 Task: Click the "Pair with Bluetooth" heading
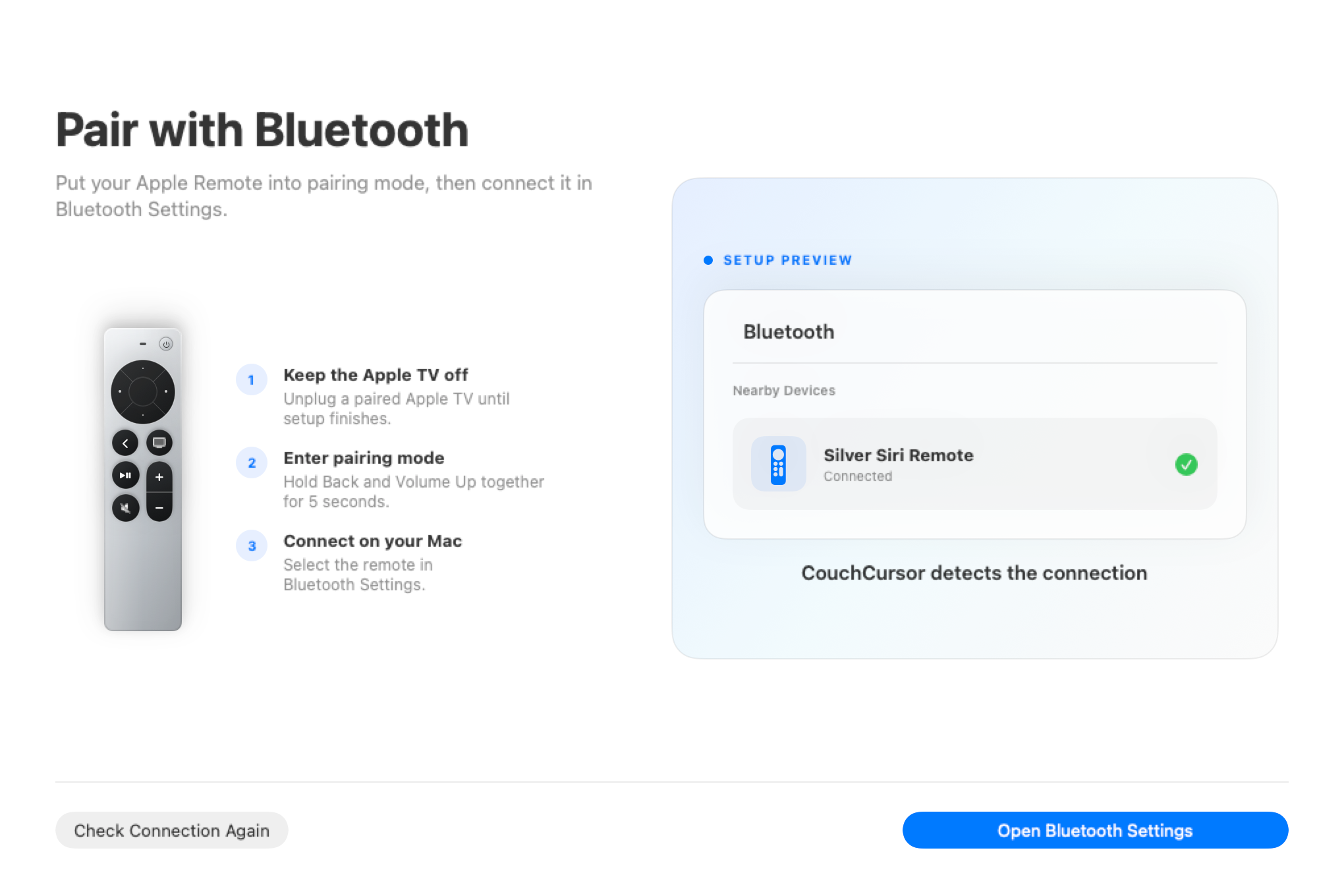tap(262, 130)
